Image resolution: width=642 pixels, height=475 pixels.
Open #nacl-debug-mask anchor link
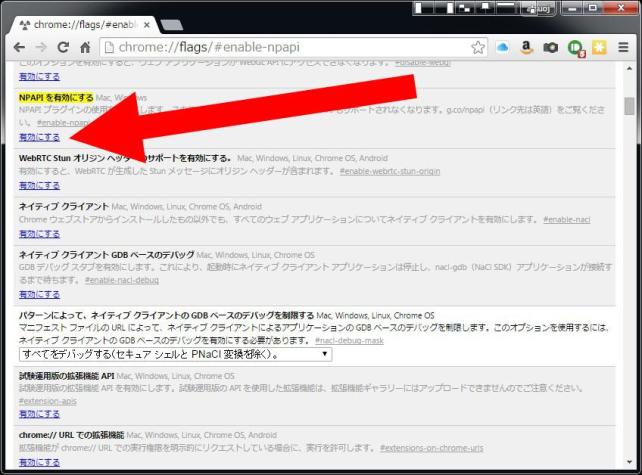pos(349,341)
